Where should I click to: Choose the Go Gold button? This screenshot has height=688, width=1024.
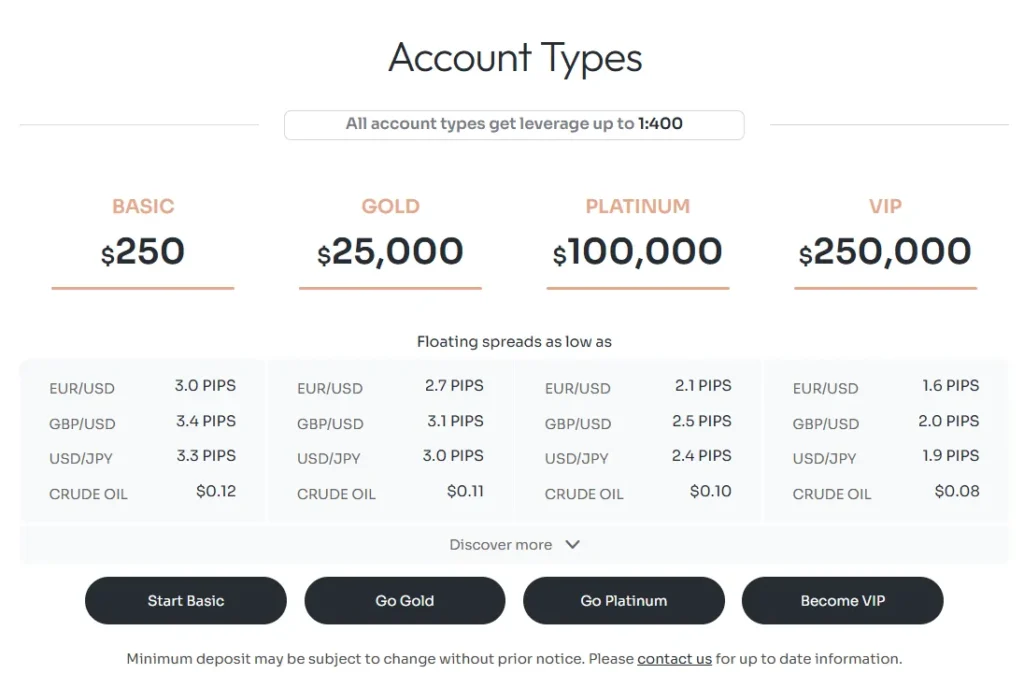[404, 601]
